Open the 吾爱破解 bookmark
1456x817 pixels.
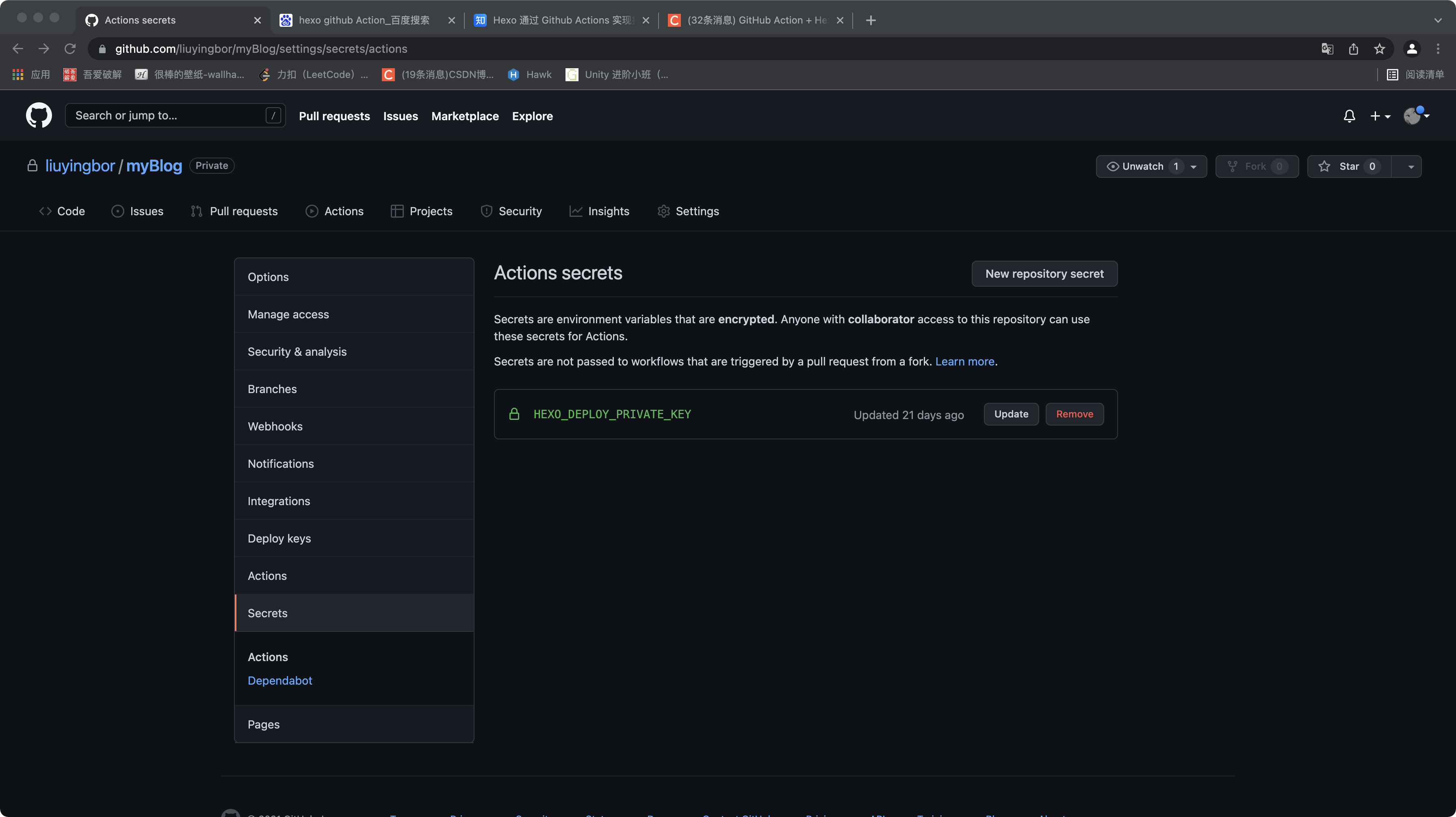click(x=93, y=75)
